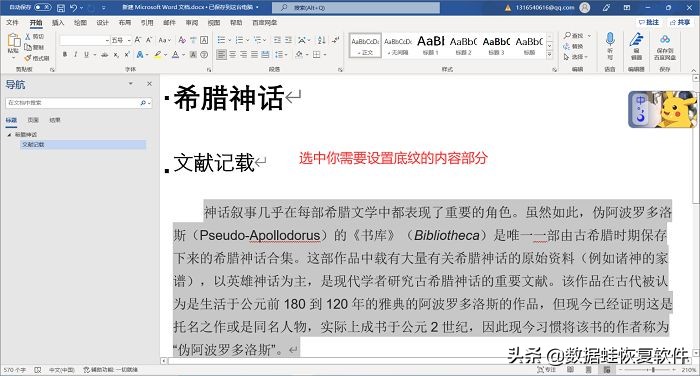
Task: Apply the 标题 1 style
Action: click(x=431, y=45)
